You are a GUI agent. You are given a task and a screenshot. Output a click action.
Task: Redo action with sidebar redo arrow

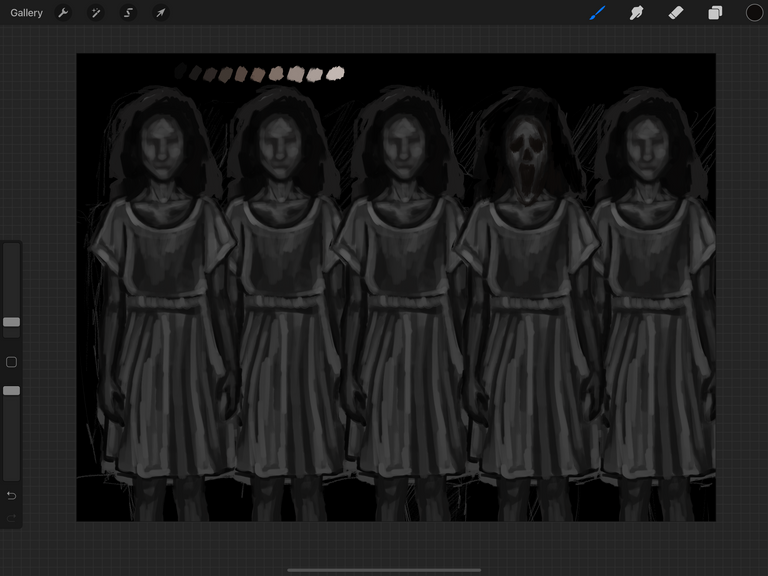pyautogui.click(x=11, y=518)
